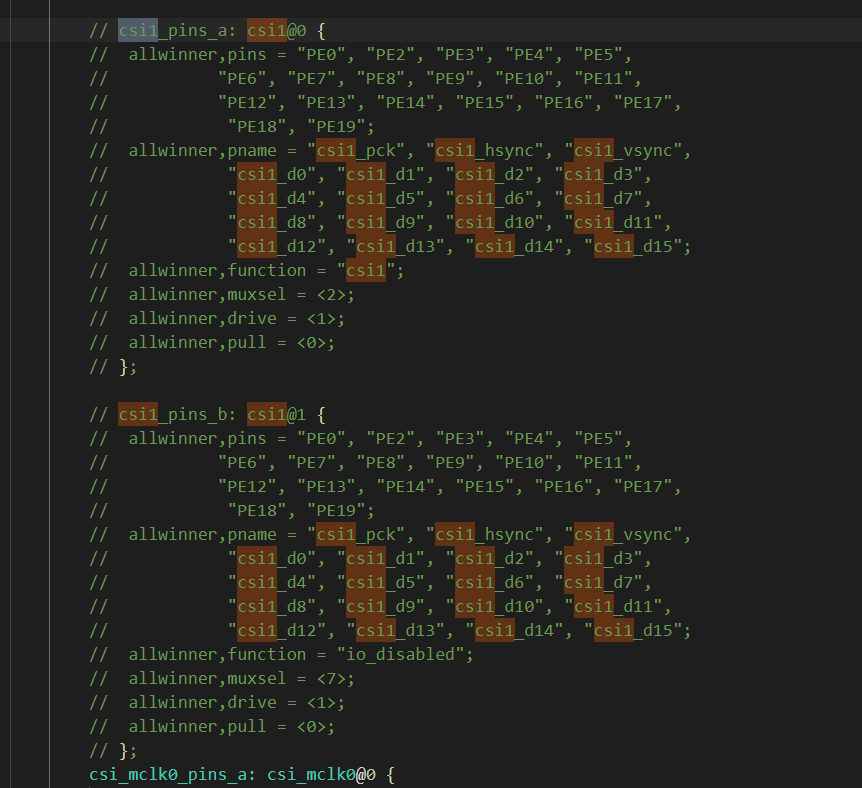Click "PE0" in the second pins list
The height and width of the screenshot is (788, 862).
tap(322, 438)
